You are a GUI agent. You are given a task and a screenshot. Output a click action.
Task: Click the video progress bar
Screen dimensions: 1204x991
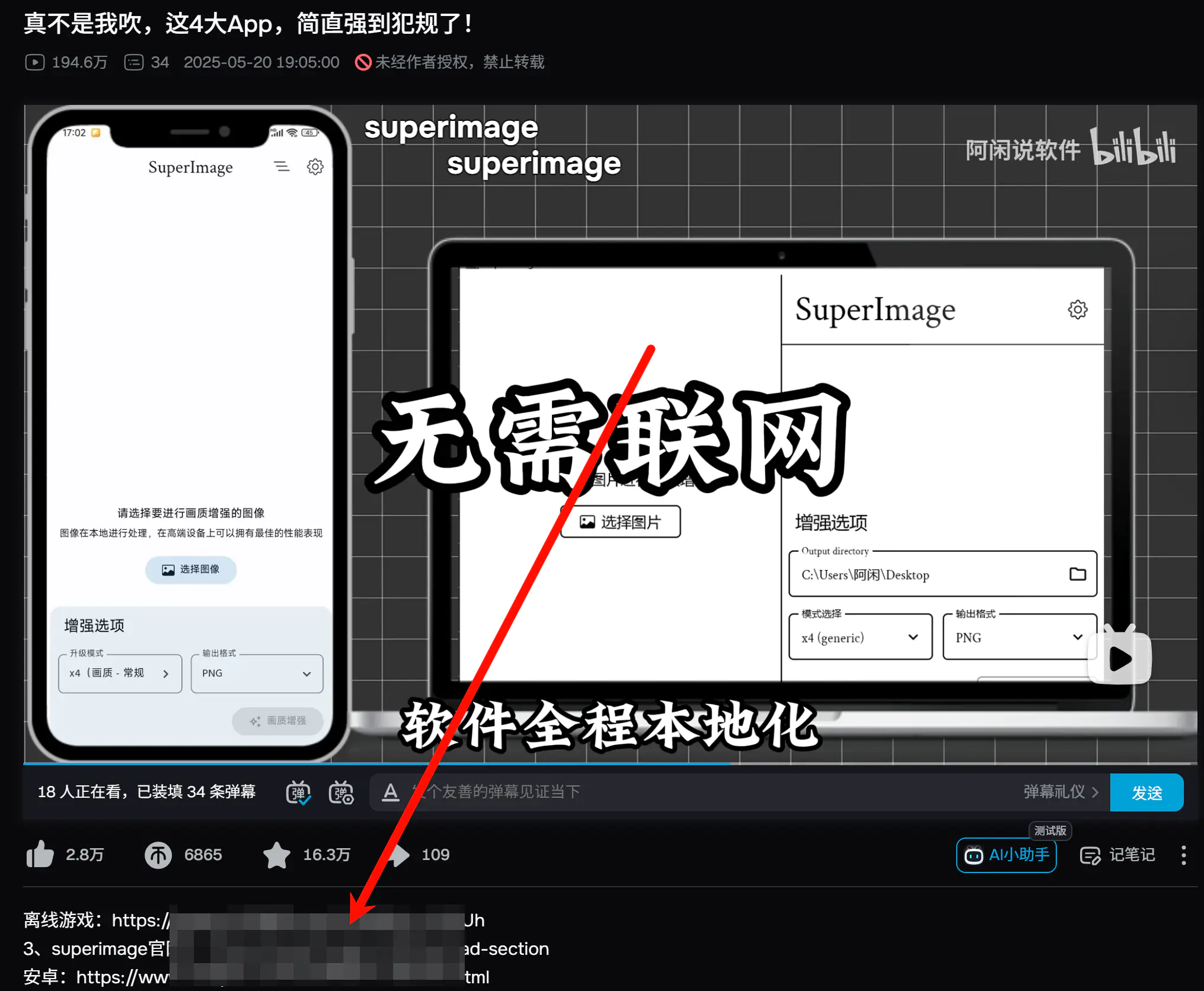click(610, 763)
